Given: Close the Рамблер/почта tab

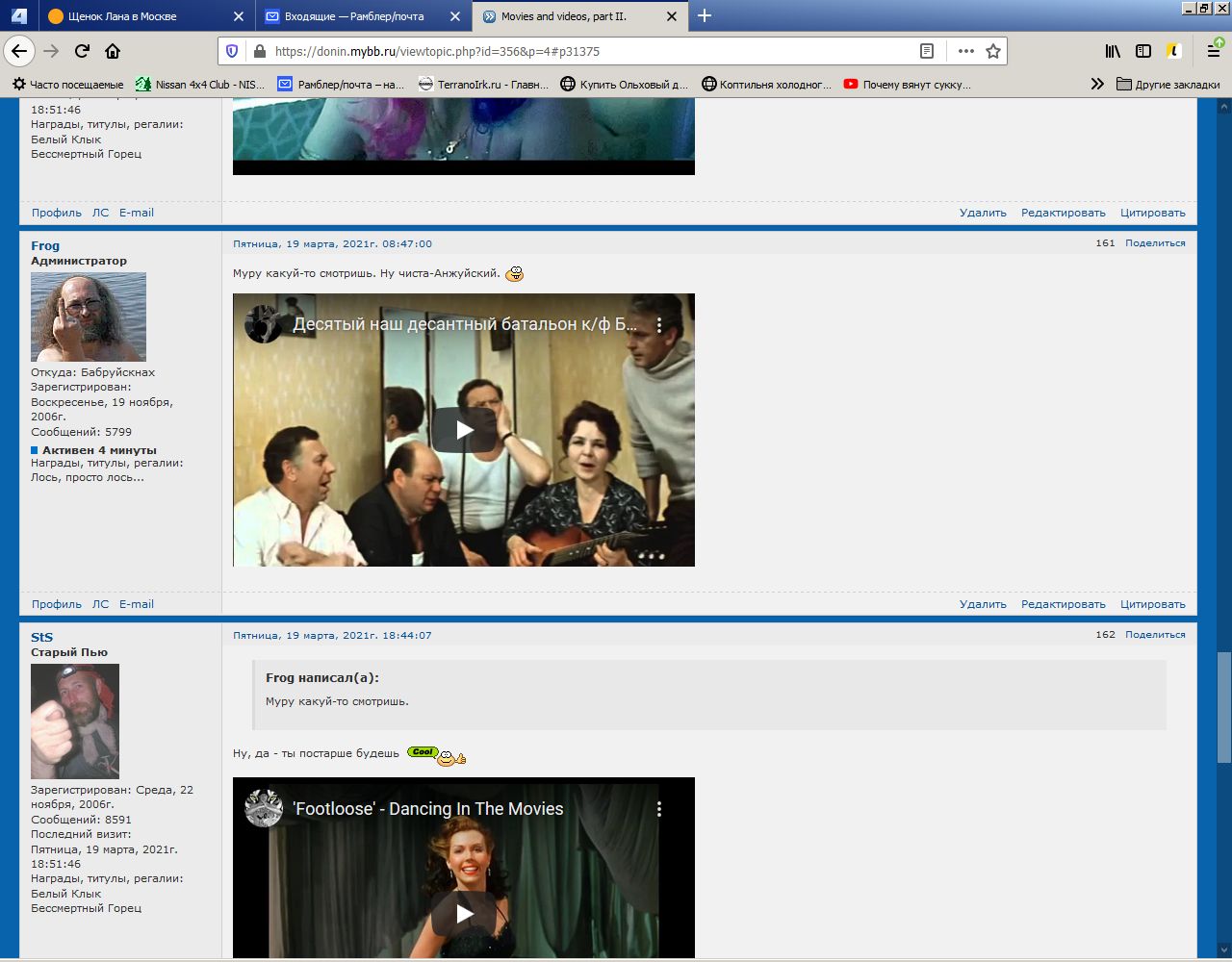Looking at the screenshot, I should click(x=455, y=16).
